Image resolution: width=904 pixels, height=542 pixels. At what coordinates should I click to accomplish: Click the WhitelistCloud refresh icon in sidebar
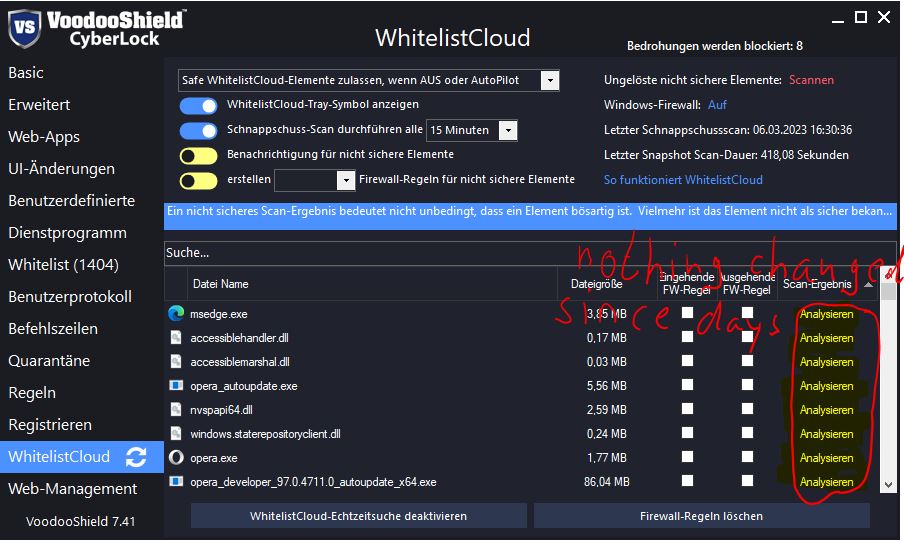(x=136, y=457)
